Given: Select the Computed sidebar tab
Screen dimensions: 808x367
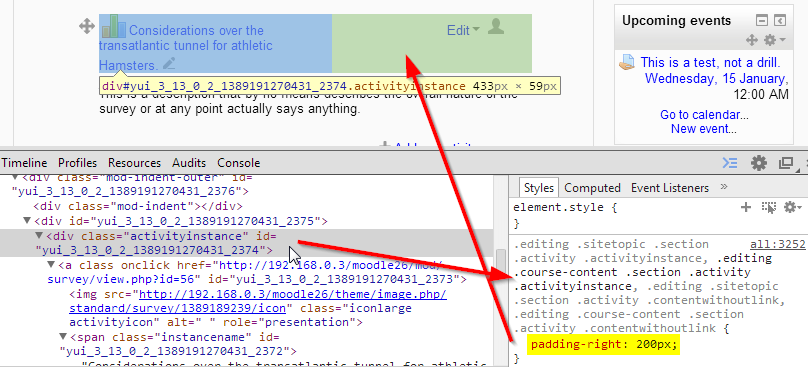Looking at the screenshot, I should tap(592, 188).
